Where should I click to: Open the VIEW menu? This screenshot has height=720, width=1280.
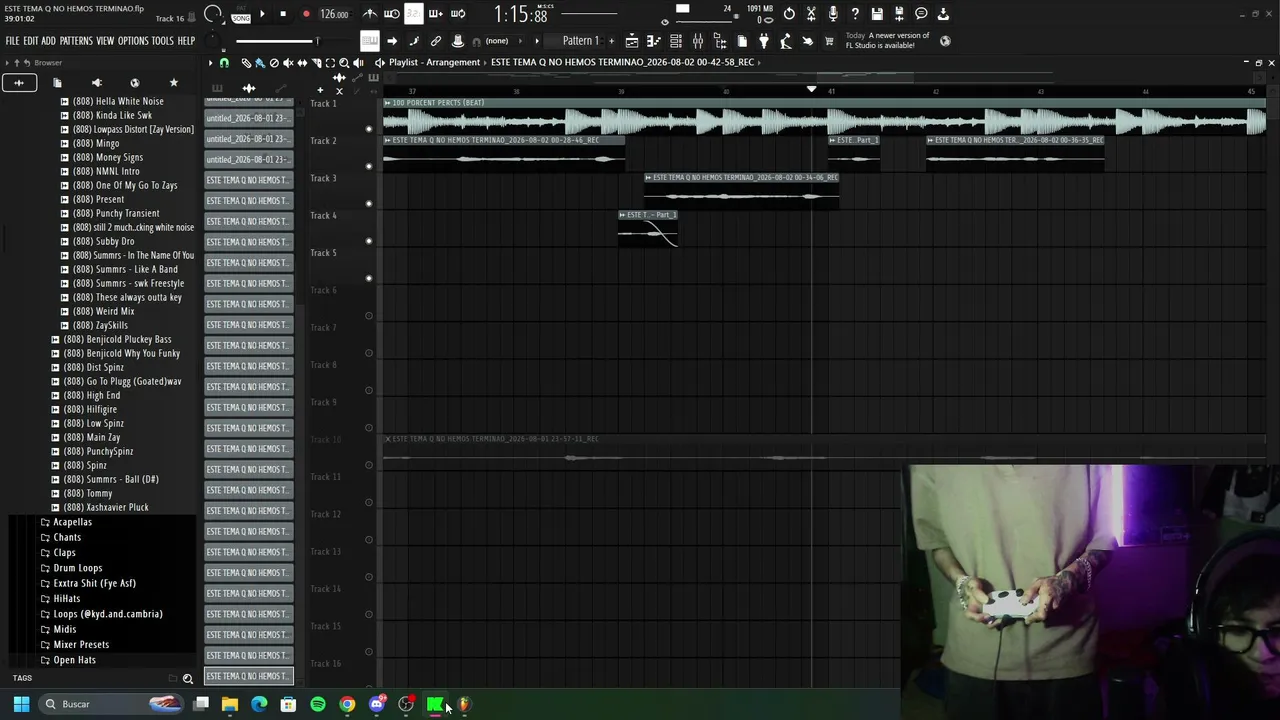coord(105,41)
